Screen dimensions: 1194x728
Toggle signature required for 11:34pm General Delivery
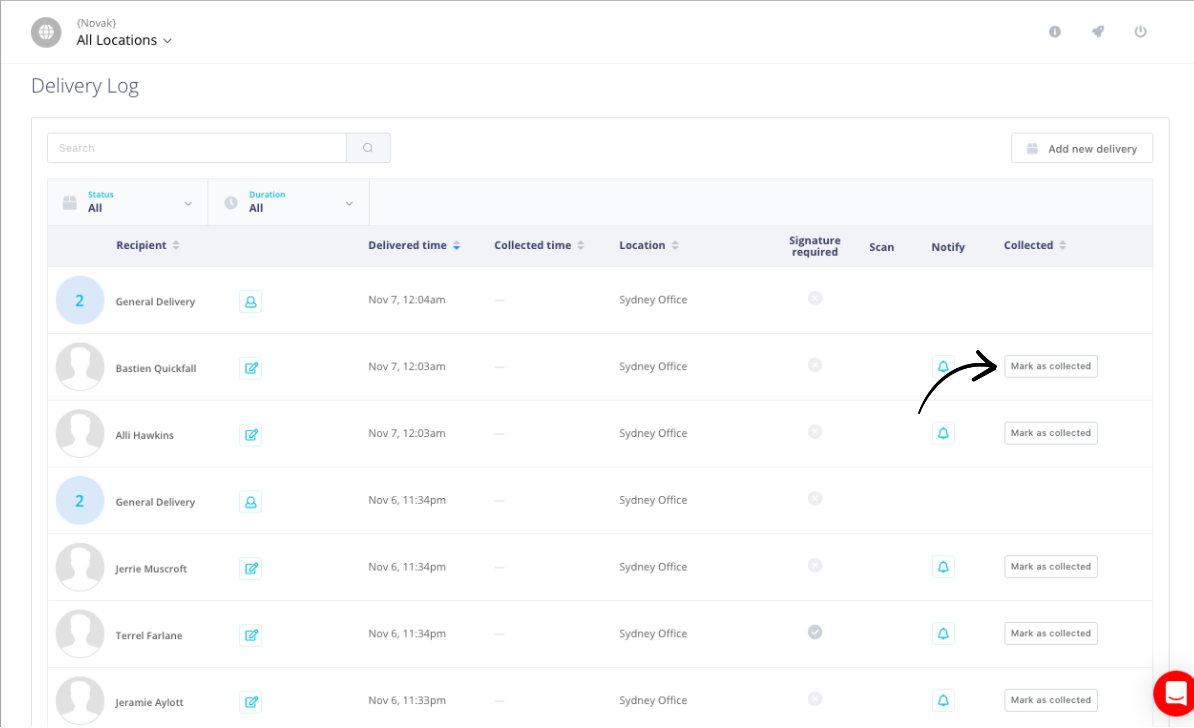815,498
